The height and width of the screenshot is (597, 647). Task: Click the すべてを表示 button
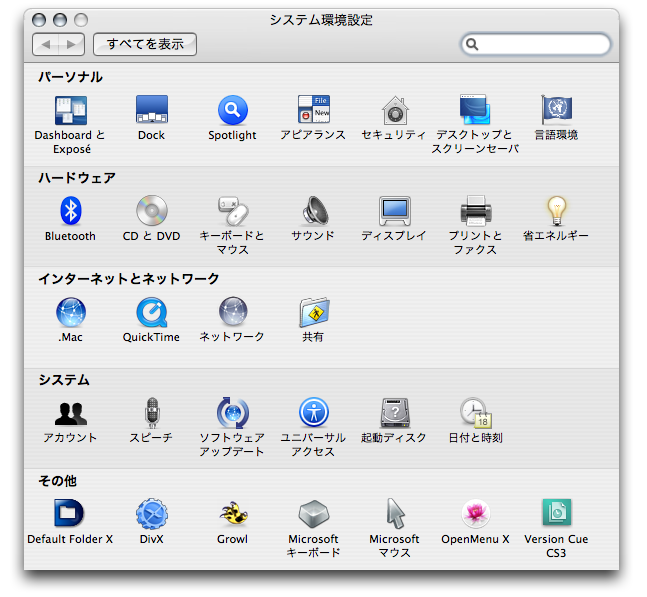coord(145,44)
